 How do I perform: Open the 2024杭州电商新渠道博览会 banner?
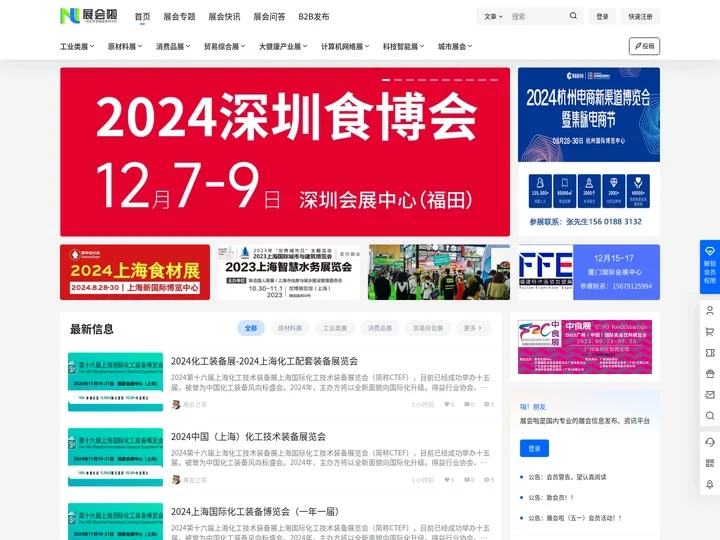589,152
